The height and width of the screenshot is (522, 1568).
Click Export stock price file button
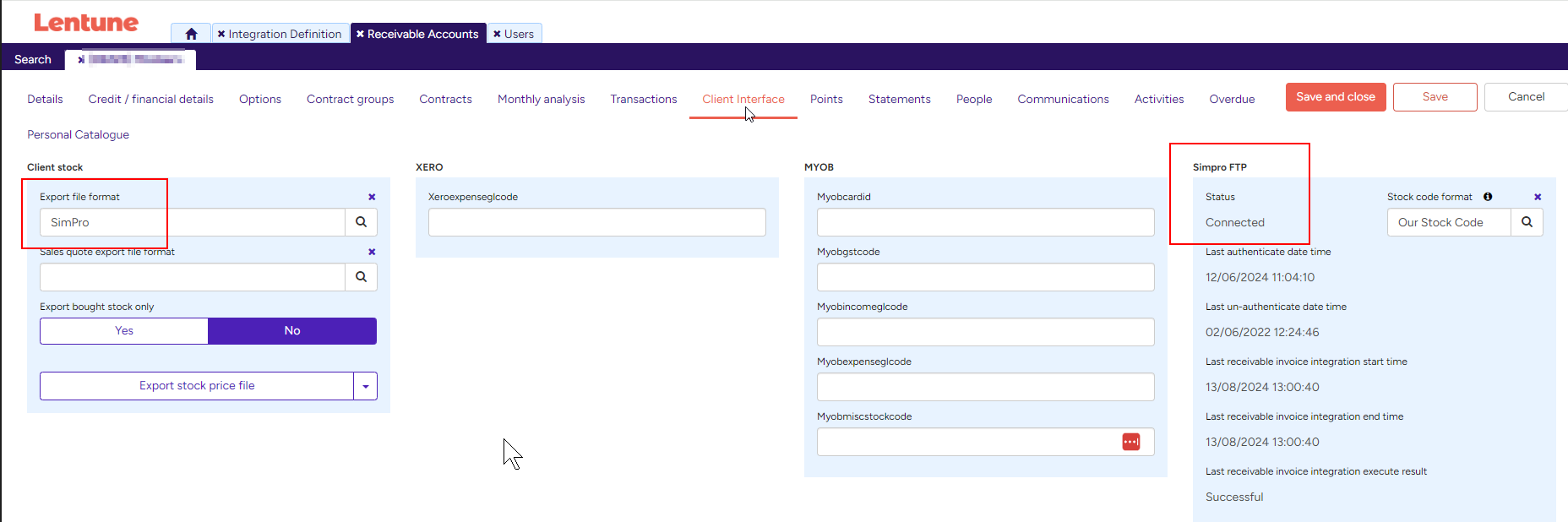tap(197, 386)
